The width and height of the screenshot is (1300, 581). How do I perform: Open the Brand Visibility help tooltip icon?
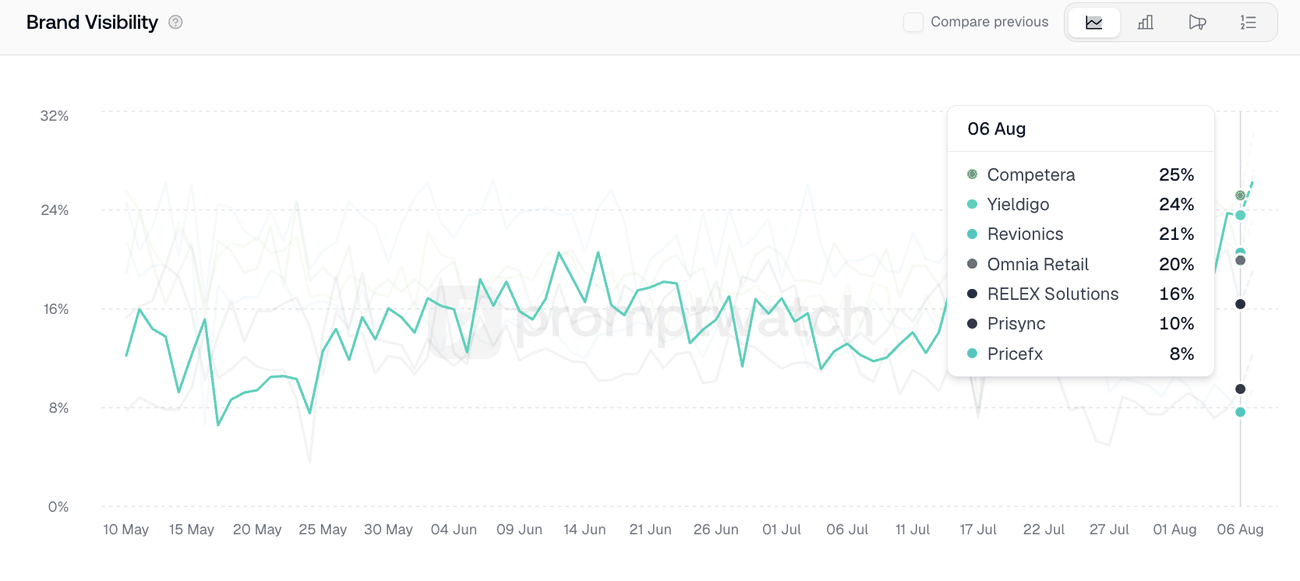coord(176,22)
